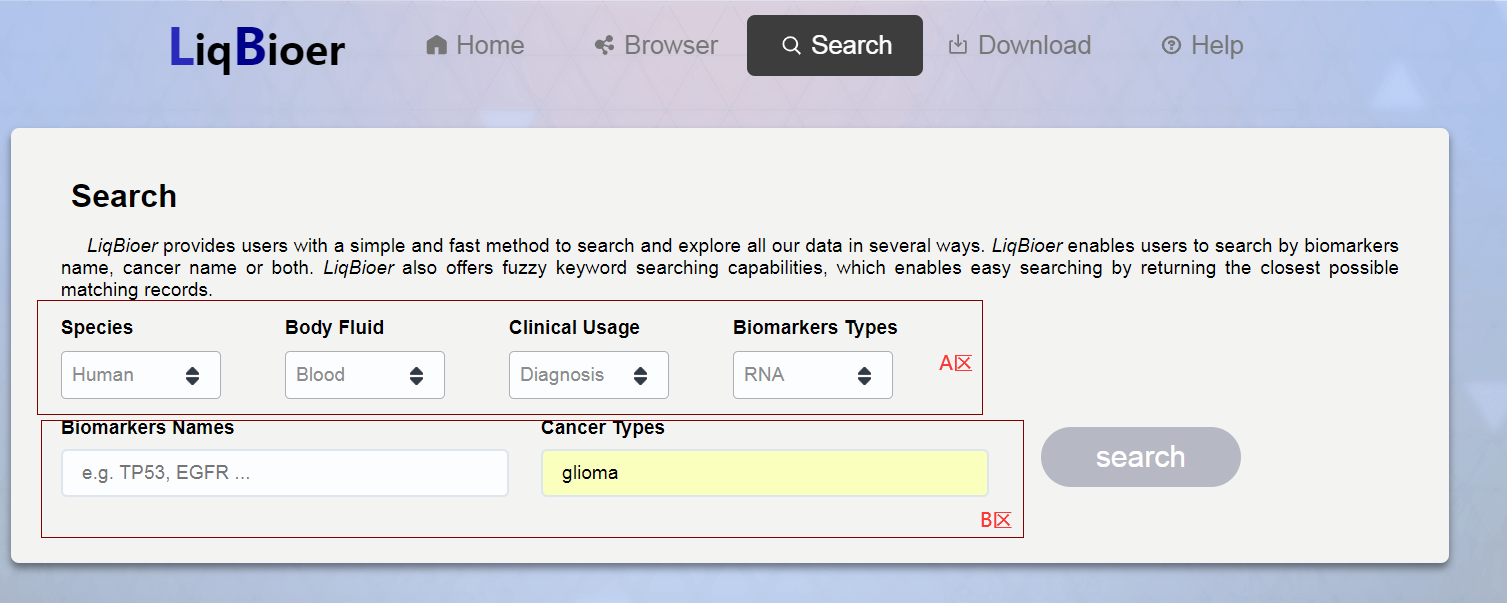Image resolution: width=1507 pixels, height=603 pixels.
Task: Click the Species dropdown arrows icon
Action: click(192, 376)
